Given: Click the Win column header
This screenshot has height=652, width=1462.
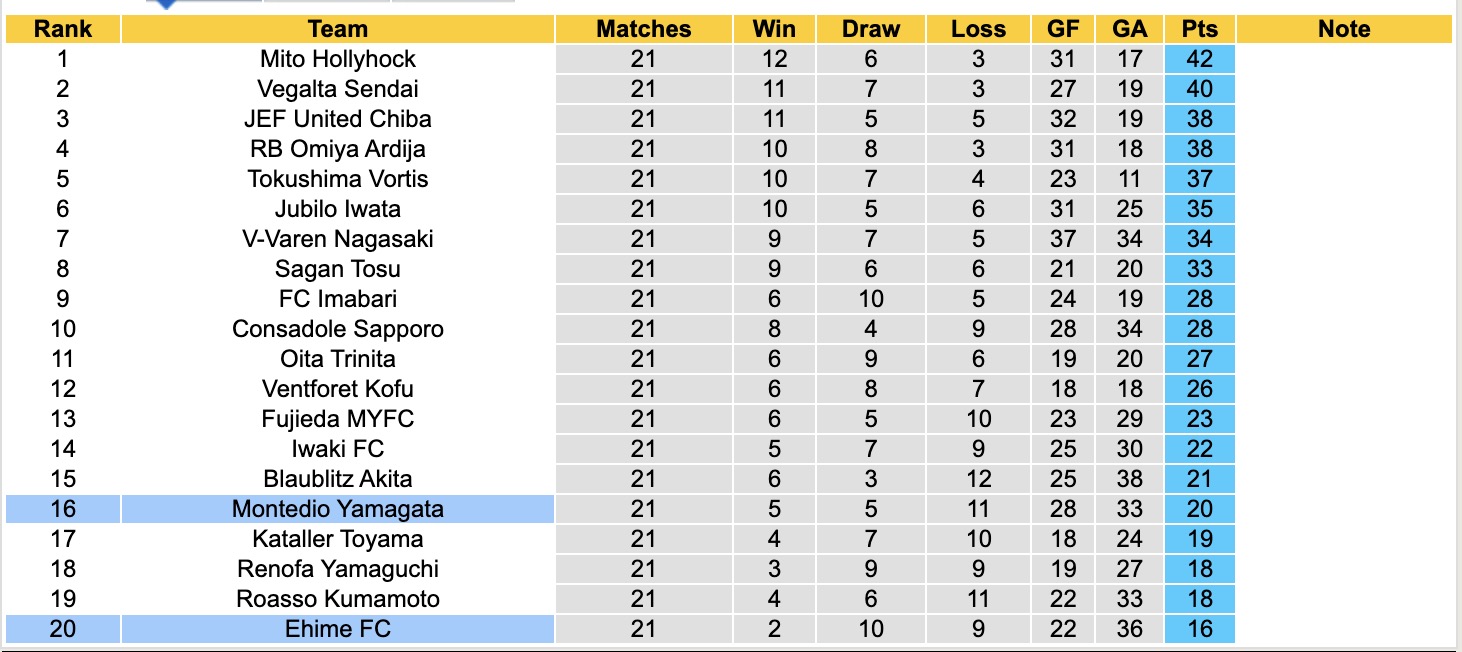Looking at the screenshot, I should (x=774, y=29).
